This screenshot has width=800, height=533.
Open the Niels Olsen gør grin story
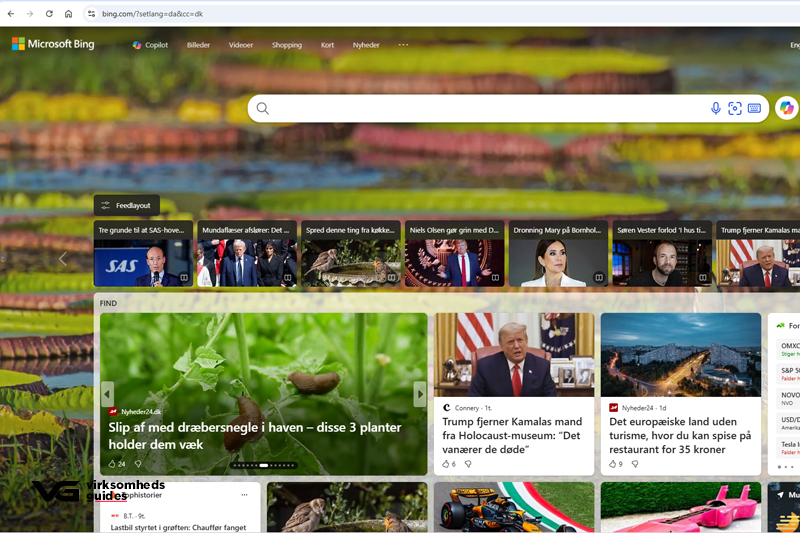click(x=455, y=253)
